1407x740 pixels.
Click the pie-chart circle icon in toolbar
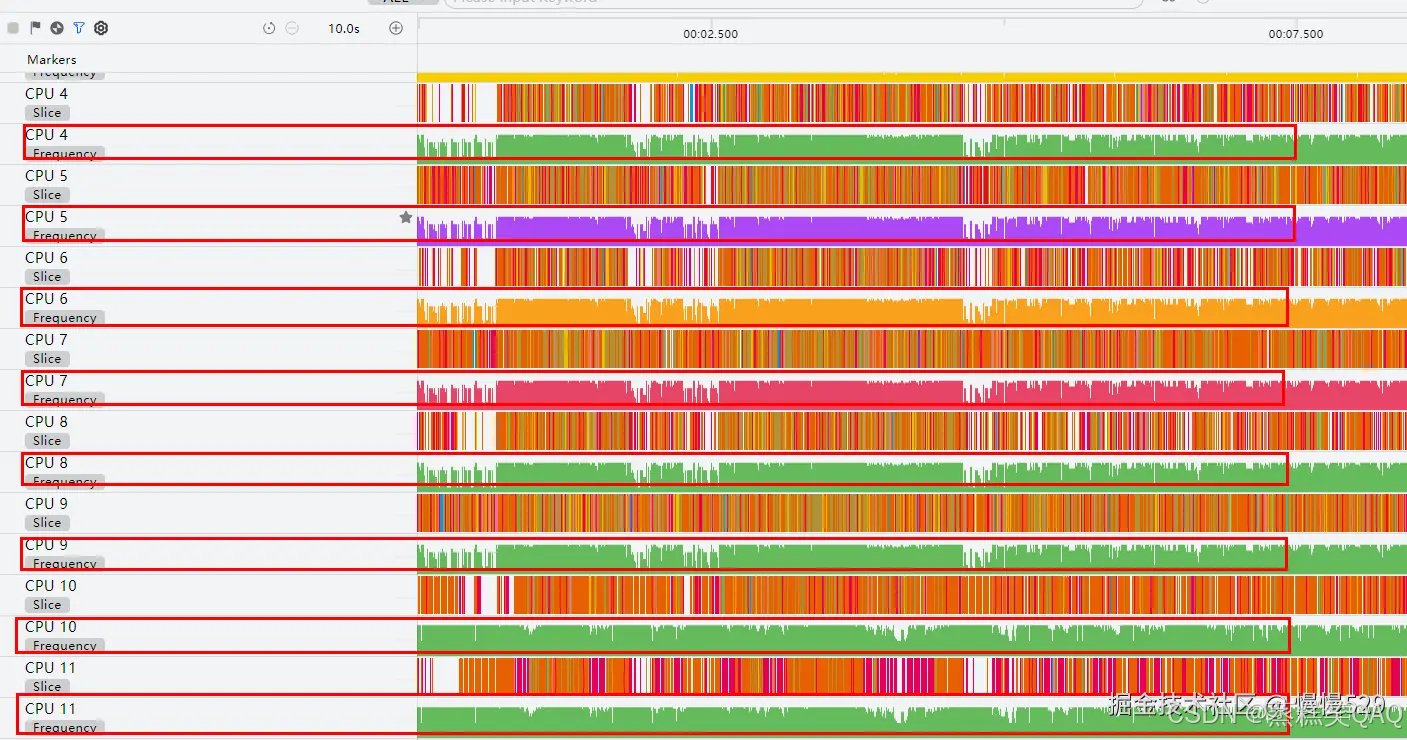57,28
